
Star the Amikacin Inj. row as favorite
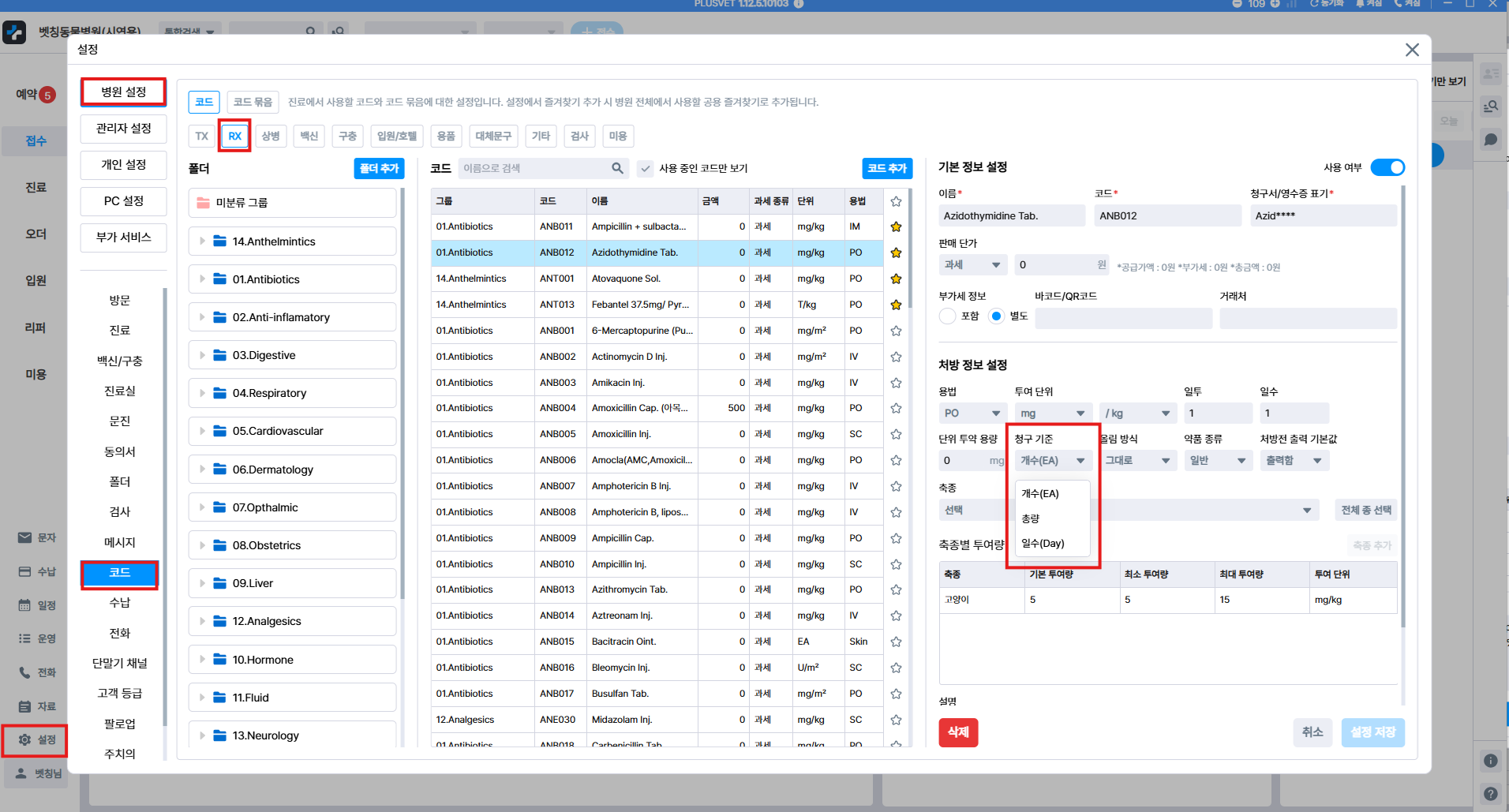(896, 383)
